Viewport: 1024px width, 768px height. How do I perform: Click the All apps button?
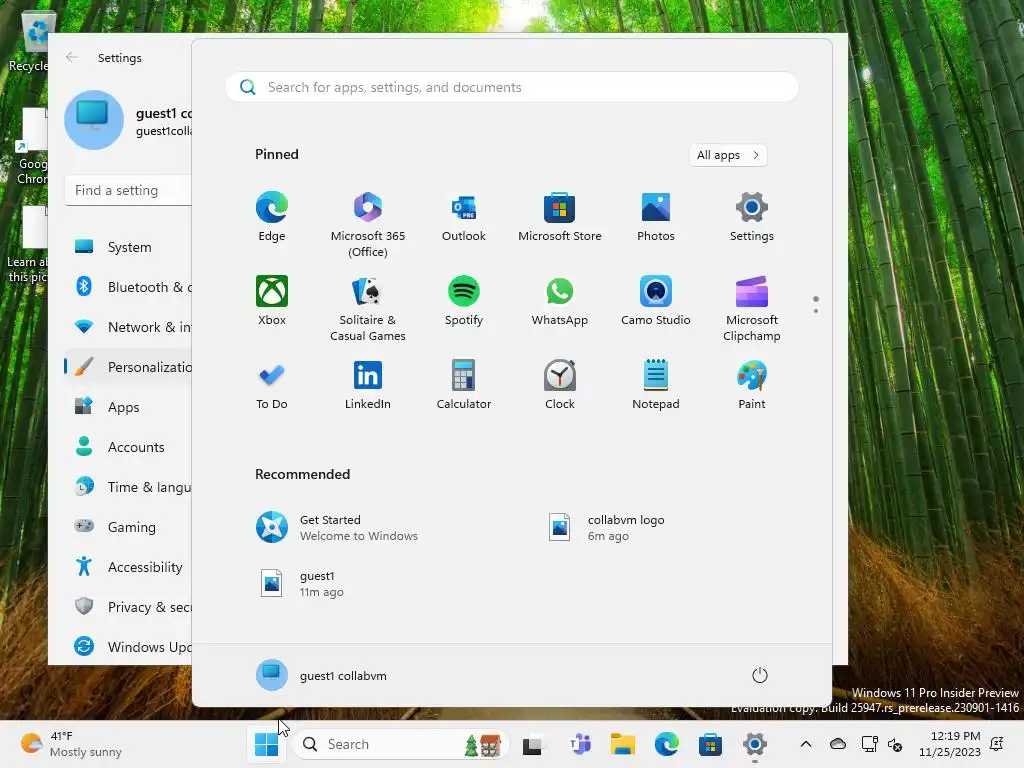(728, 155)
